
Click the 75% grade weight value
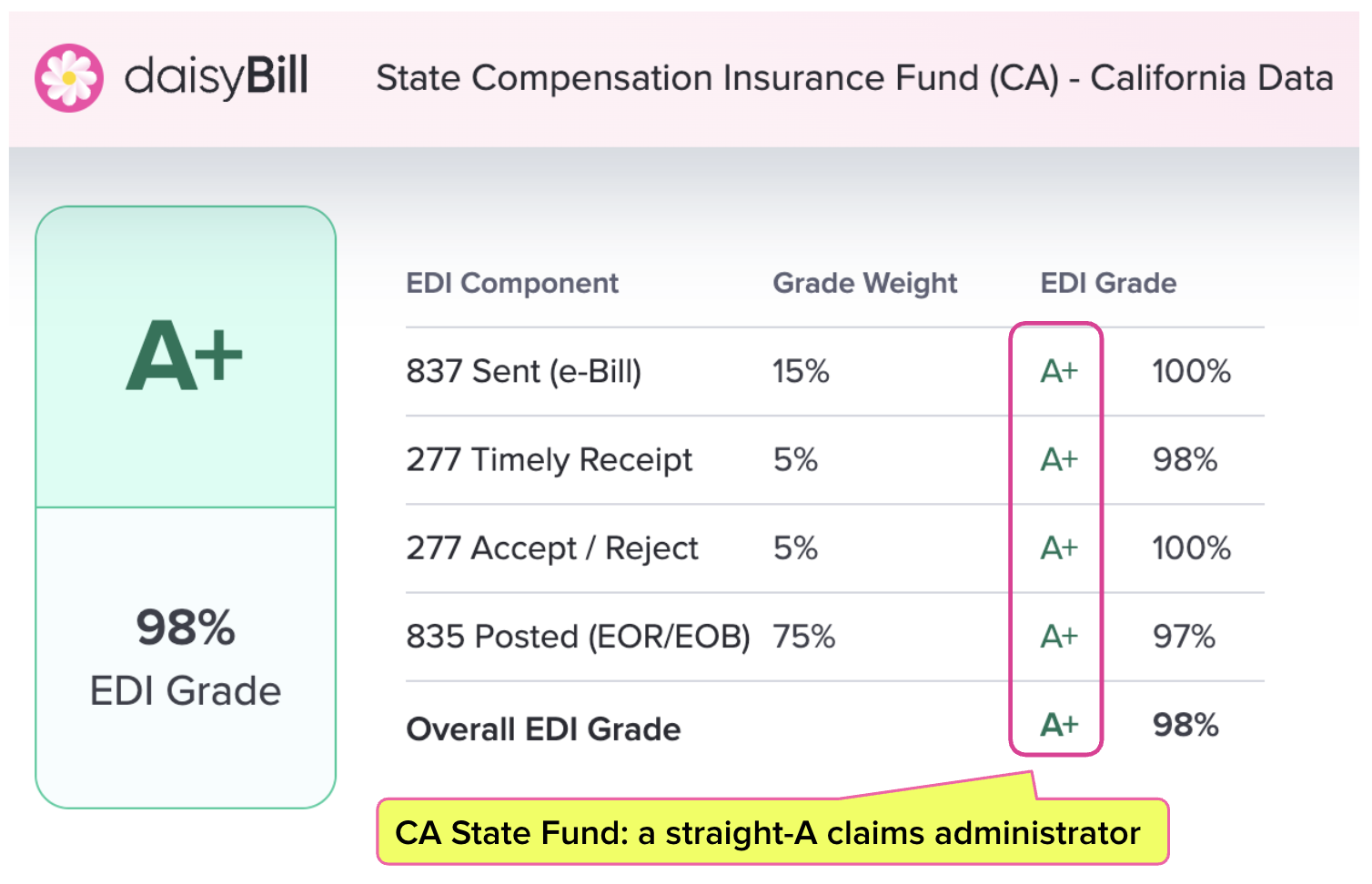click(803, 637)
